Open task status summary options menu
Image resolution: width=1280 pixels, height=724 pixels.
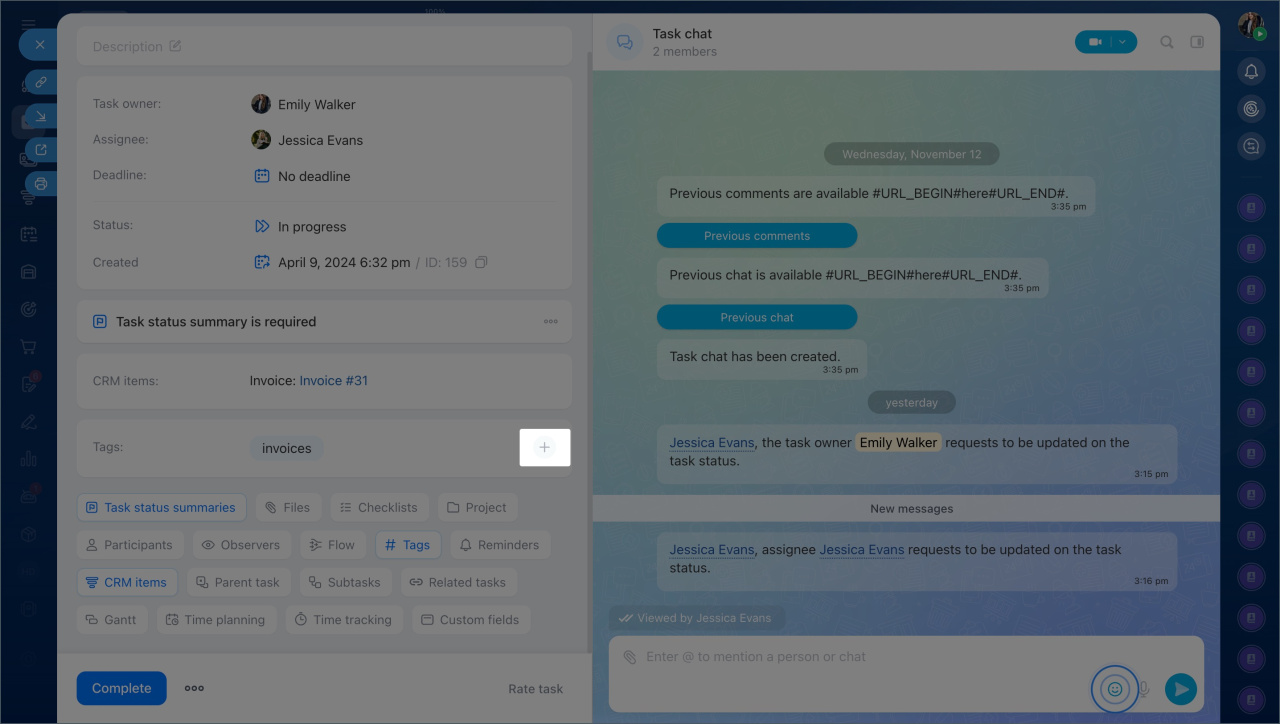point(551,322)
